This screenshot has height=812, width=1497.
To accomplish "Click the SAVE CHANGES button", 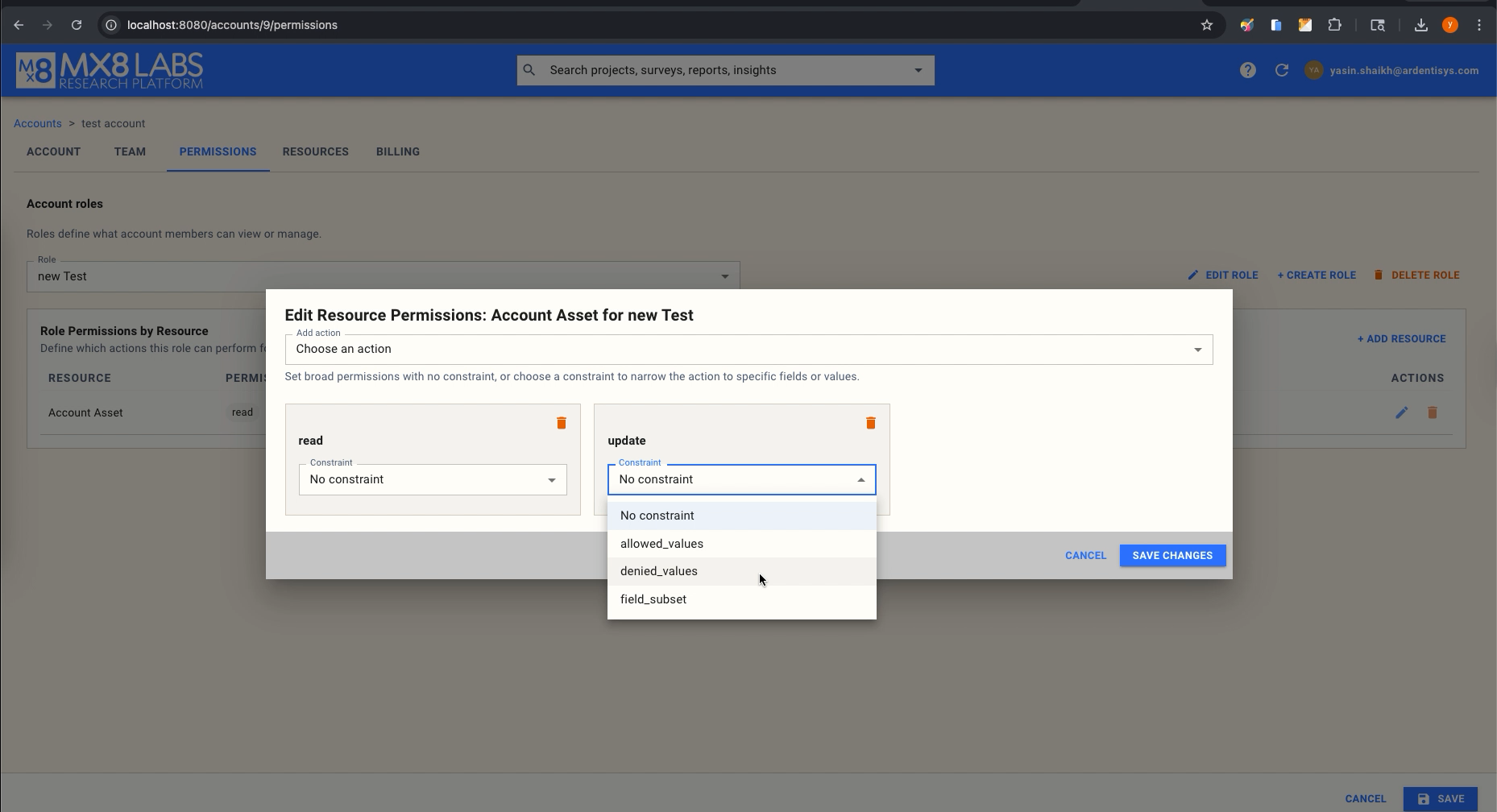I will pyautogui.click(x=1172, y=555).
